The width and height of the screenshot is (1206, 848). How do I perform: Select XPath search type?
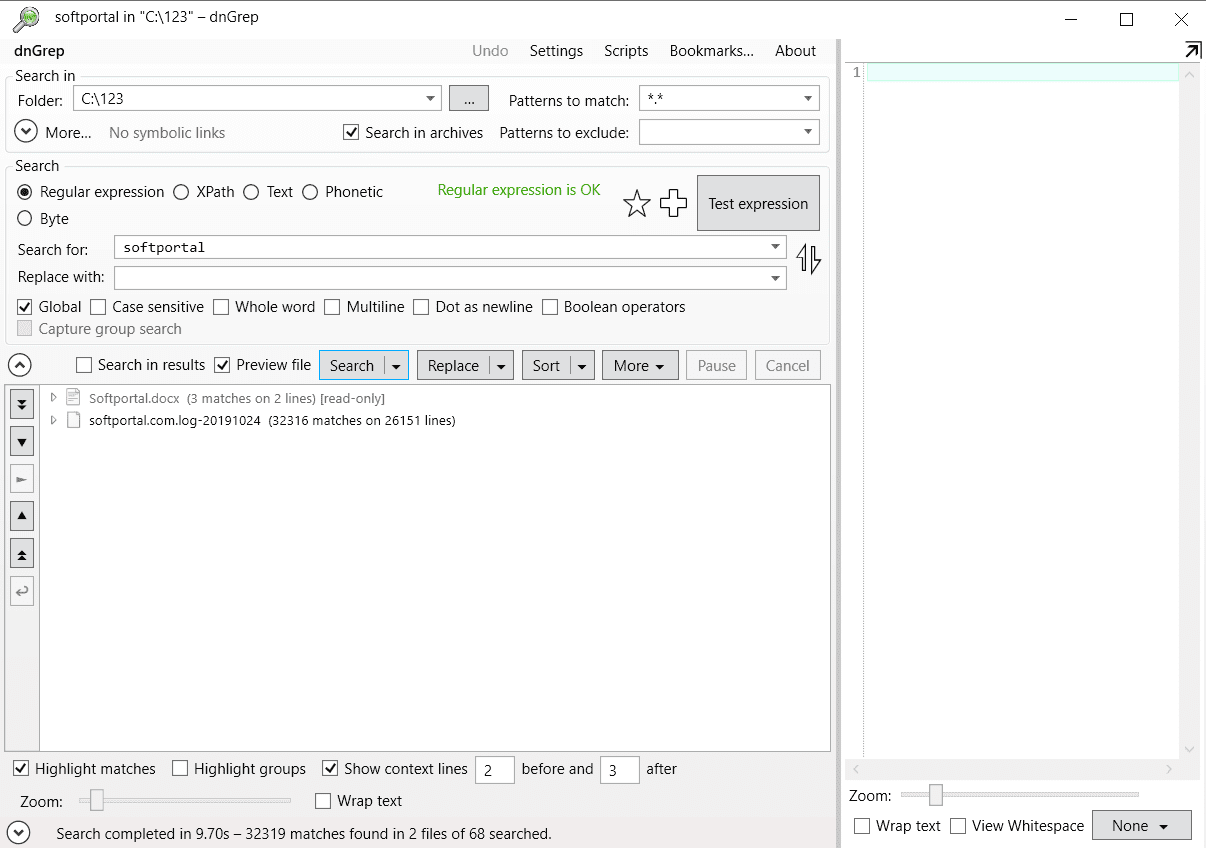(181, 192)
